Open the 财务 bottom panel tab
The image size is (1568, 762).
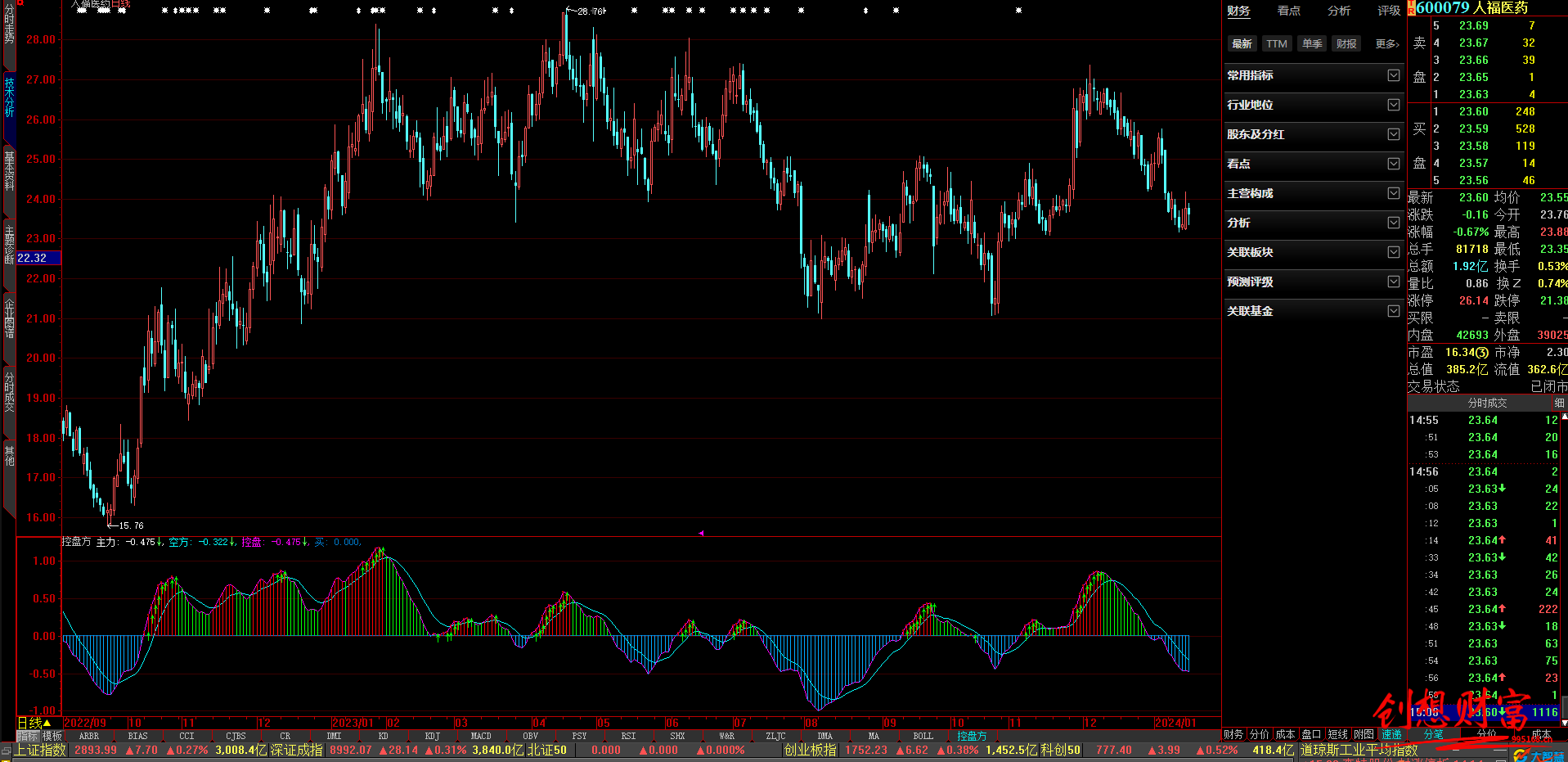click(x=1233, y=734)
